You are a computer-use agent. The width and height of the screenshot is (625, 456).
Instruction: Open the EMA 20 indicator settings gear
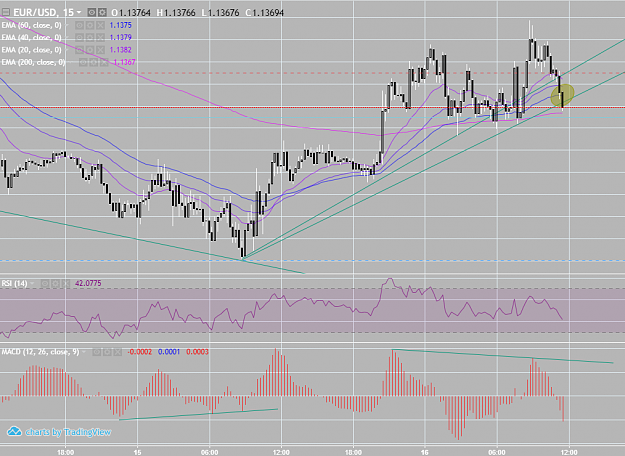90,50
